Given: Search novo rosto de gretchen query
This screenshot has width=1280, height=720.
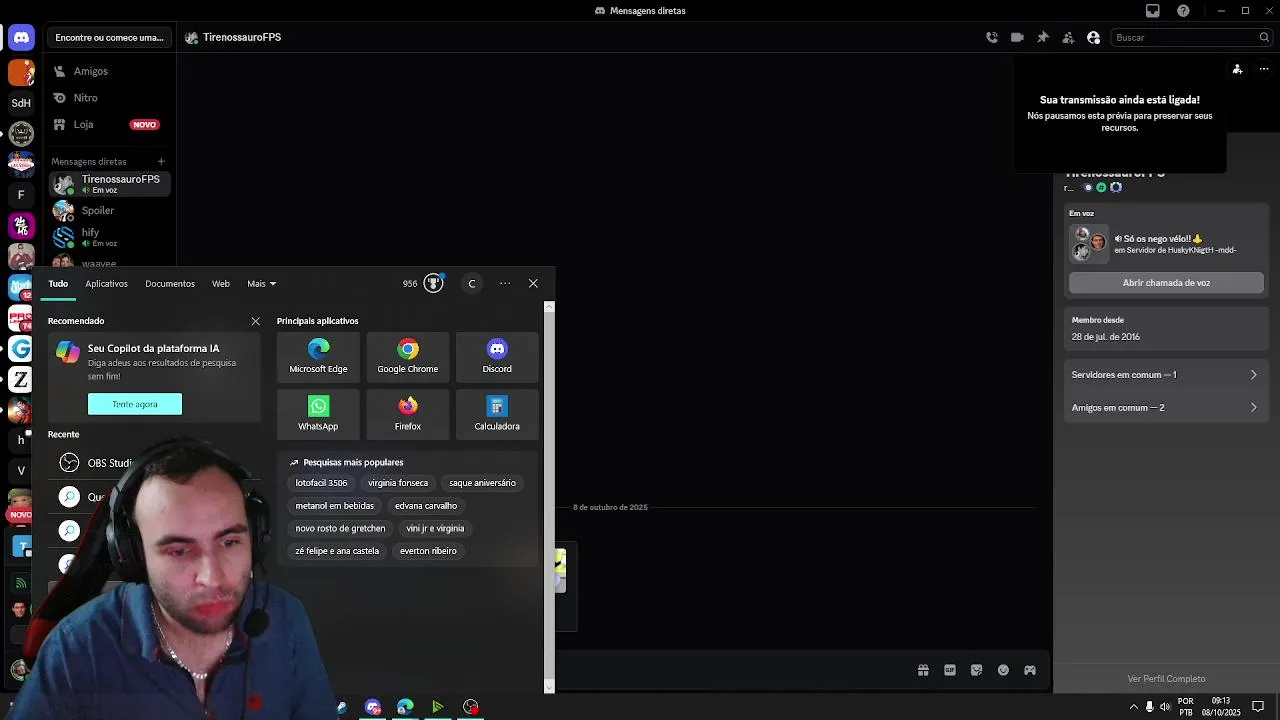Looking at the screenshot, I should (x=340, y=528).
